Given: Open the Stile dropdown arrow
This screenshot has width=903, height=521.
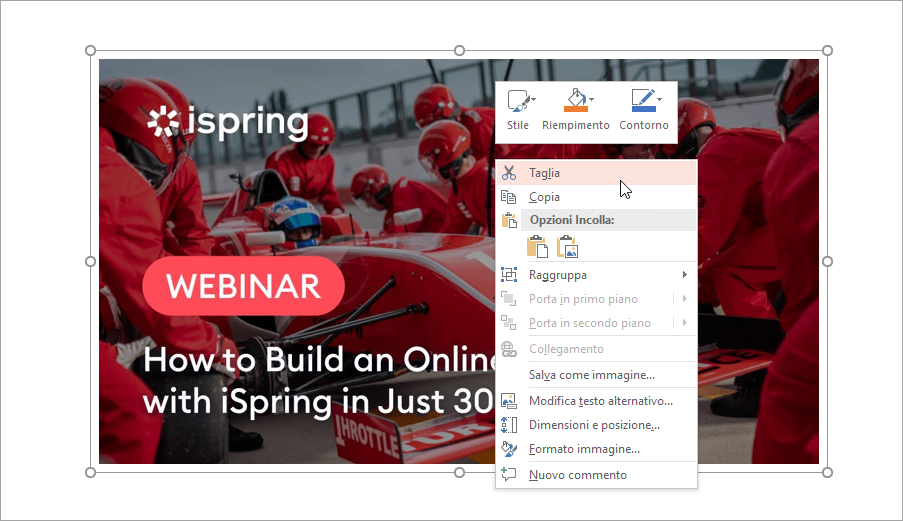Looking at the screenshot, I should click(x=533, y=99).
